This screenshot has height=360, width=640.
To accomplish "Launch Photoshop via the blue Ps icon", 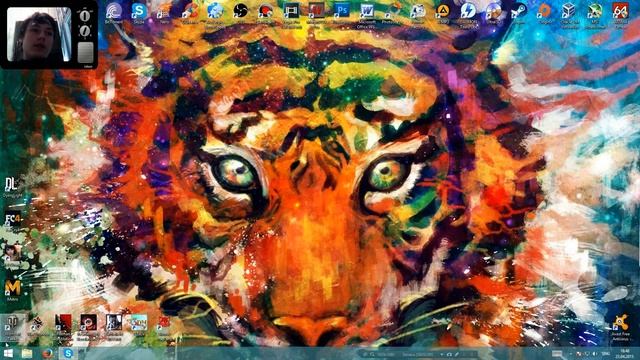I will click(x=342, y=11).
